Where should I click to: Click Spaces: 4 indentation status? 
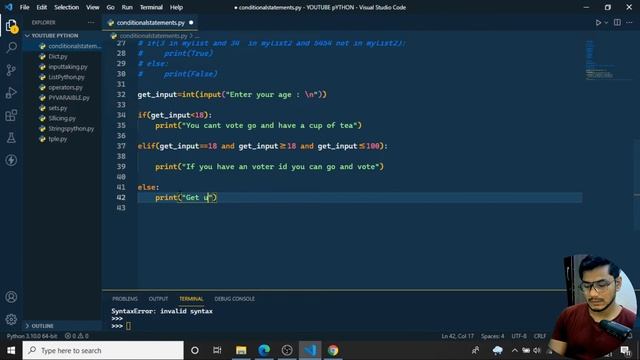[x=492, y=336]
